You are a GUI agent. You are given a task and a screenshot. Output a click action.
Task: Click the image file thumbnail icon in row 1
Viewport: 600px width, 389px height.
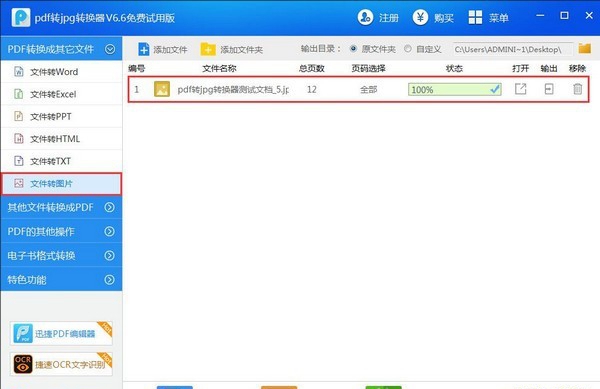pyautogui.click(x=162, y=90)
